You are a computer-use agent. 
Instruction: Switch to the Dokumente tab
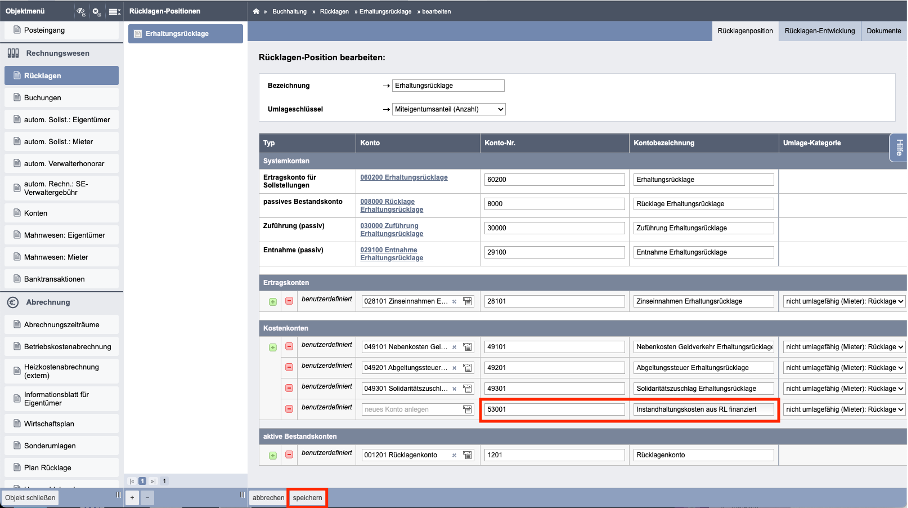tap(884, 31)
